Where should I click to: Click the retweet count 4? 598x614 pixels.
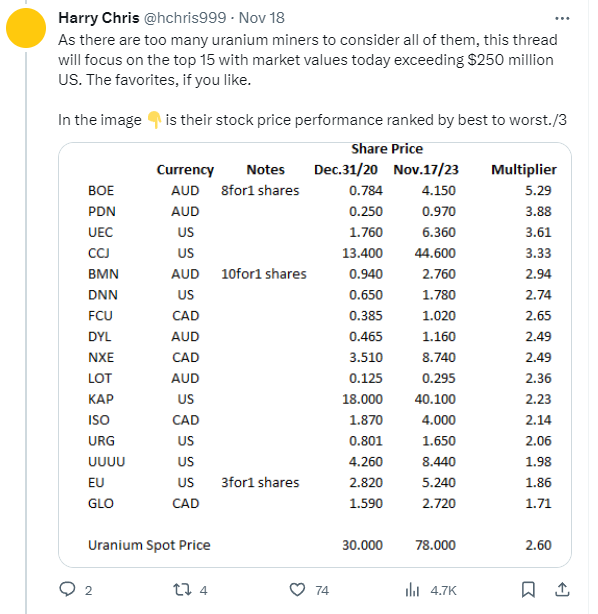pyautogui.click(x=203, y=590)
